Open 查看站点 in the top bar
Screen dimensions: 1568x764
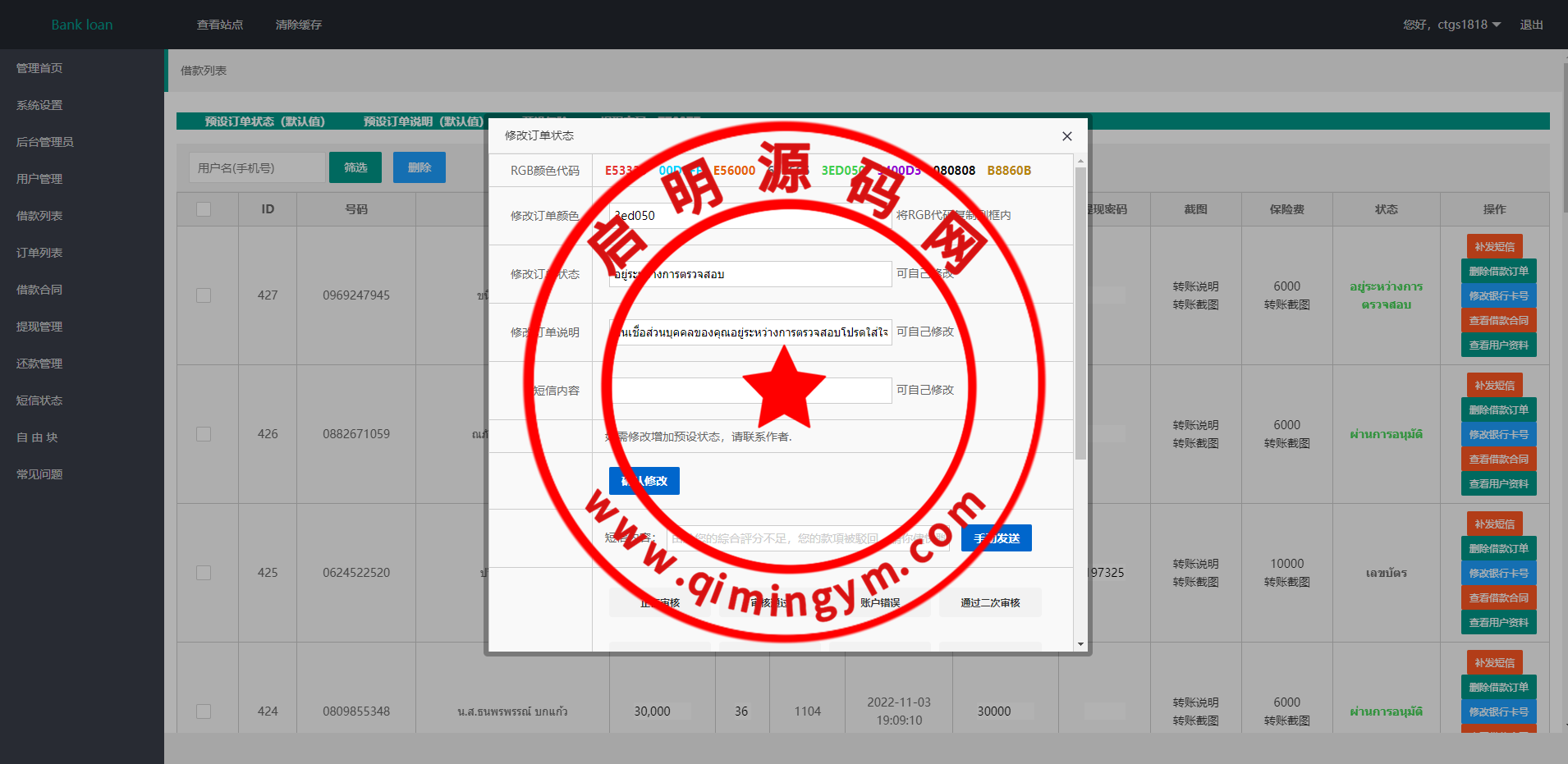coord(220,25)
